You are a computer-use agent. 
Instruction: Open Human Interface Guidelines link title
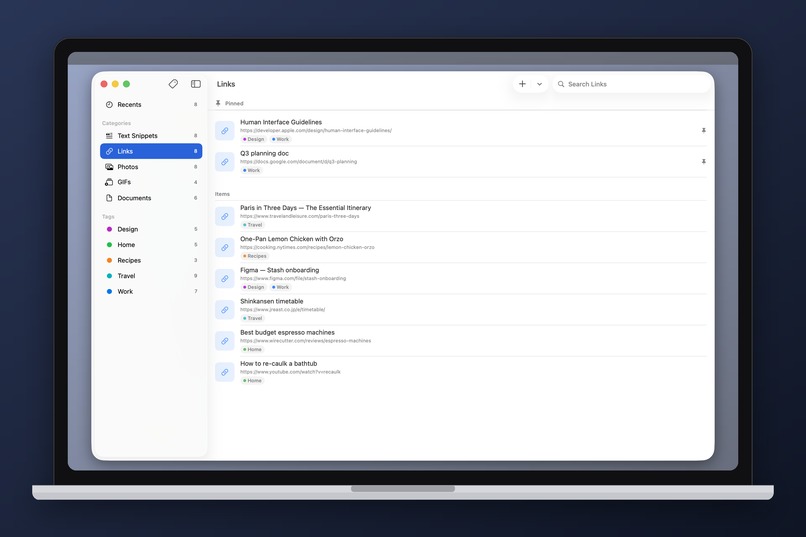point(281,122)
